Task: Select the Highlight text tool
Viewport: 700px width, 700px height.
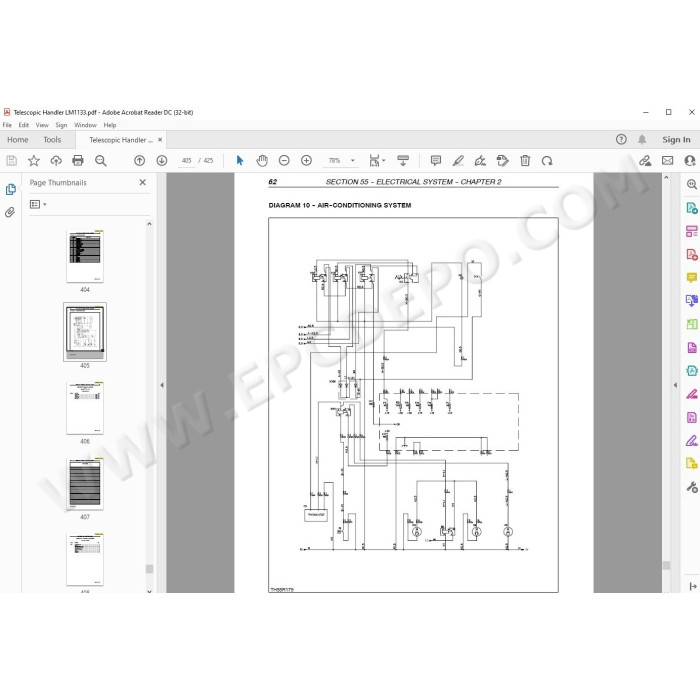Action: [x=458, y=161]
